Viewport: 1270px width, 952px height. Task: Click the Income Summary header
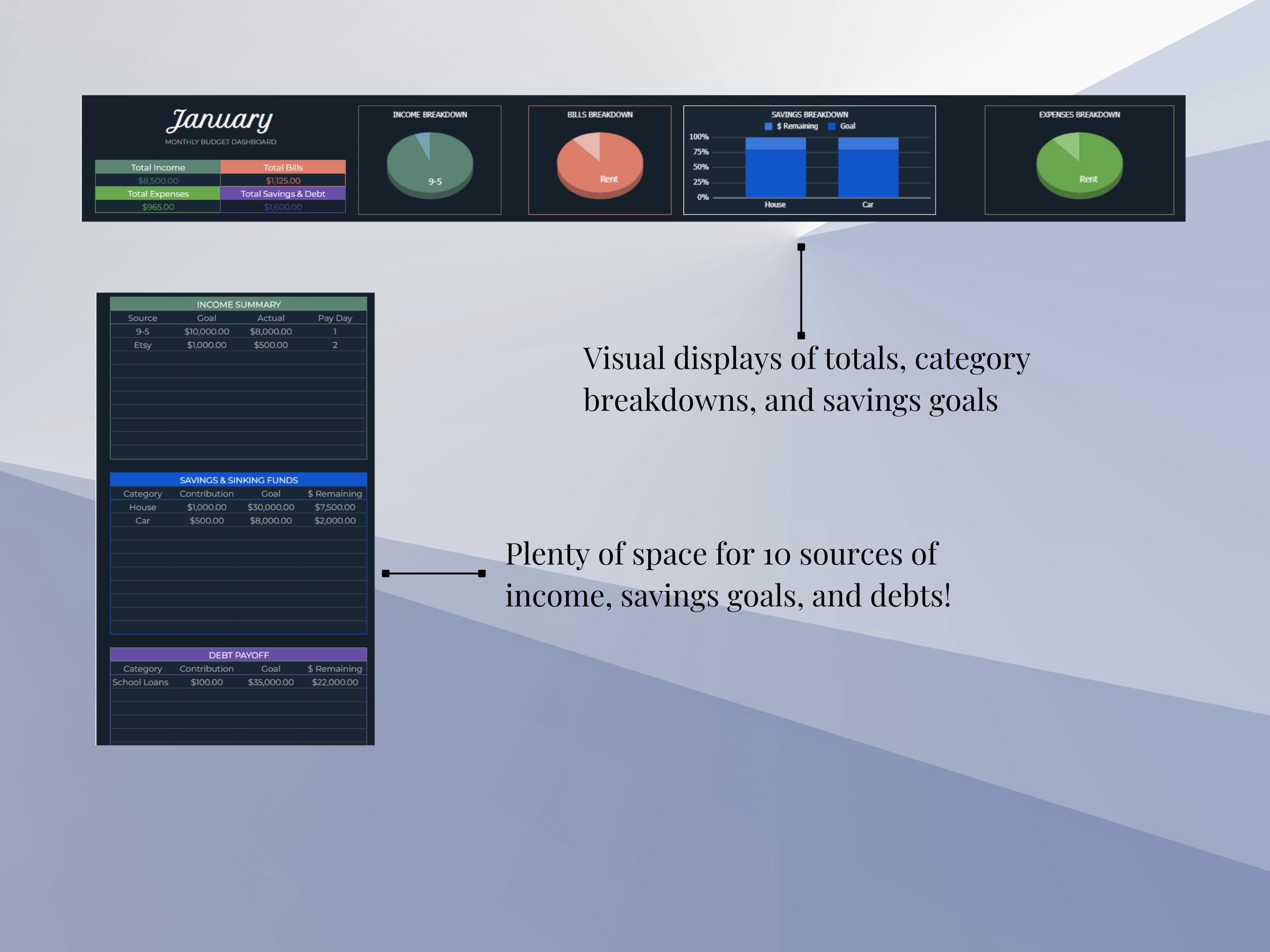click(x=238, y=304)
